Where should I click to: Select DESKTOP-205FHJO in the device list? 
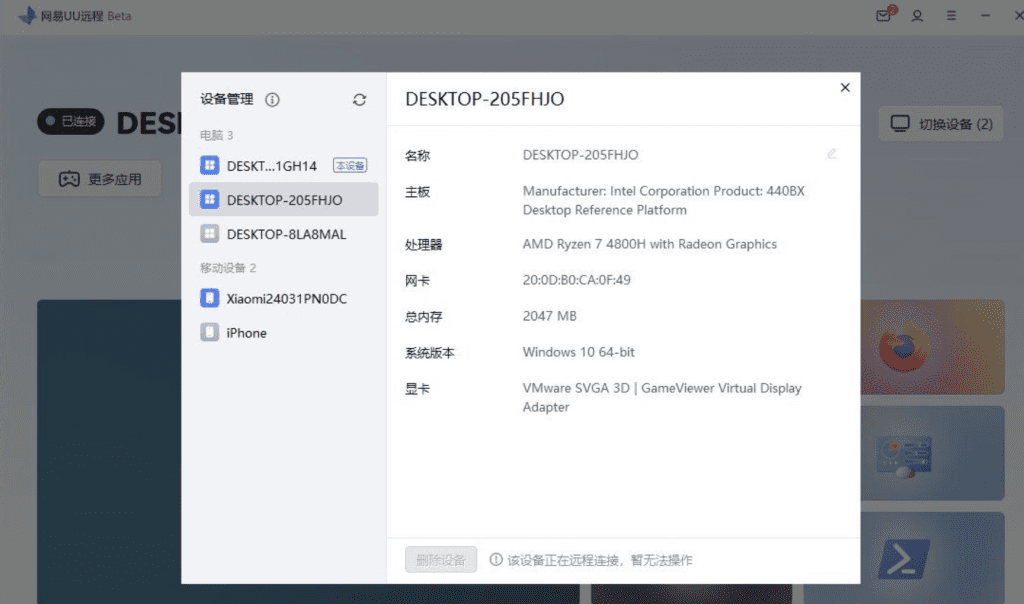pyautogui.click(x=283, y=199)
